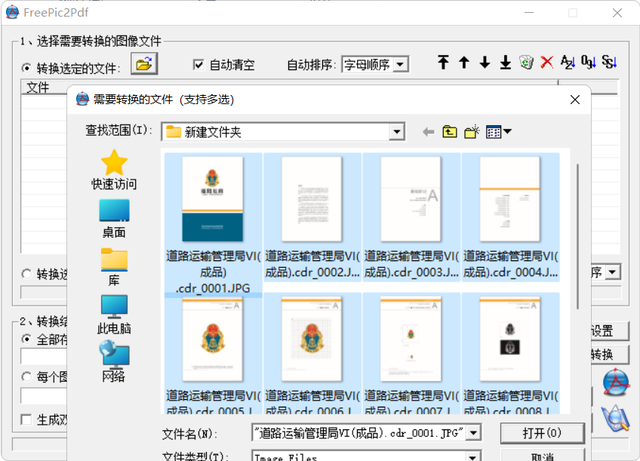Enable the 生成 checkbox at bottom left
The height and width of the screenshot is (461, 640).
click(27, 419)
